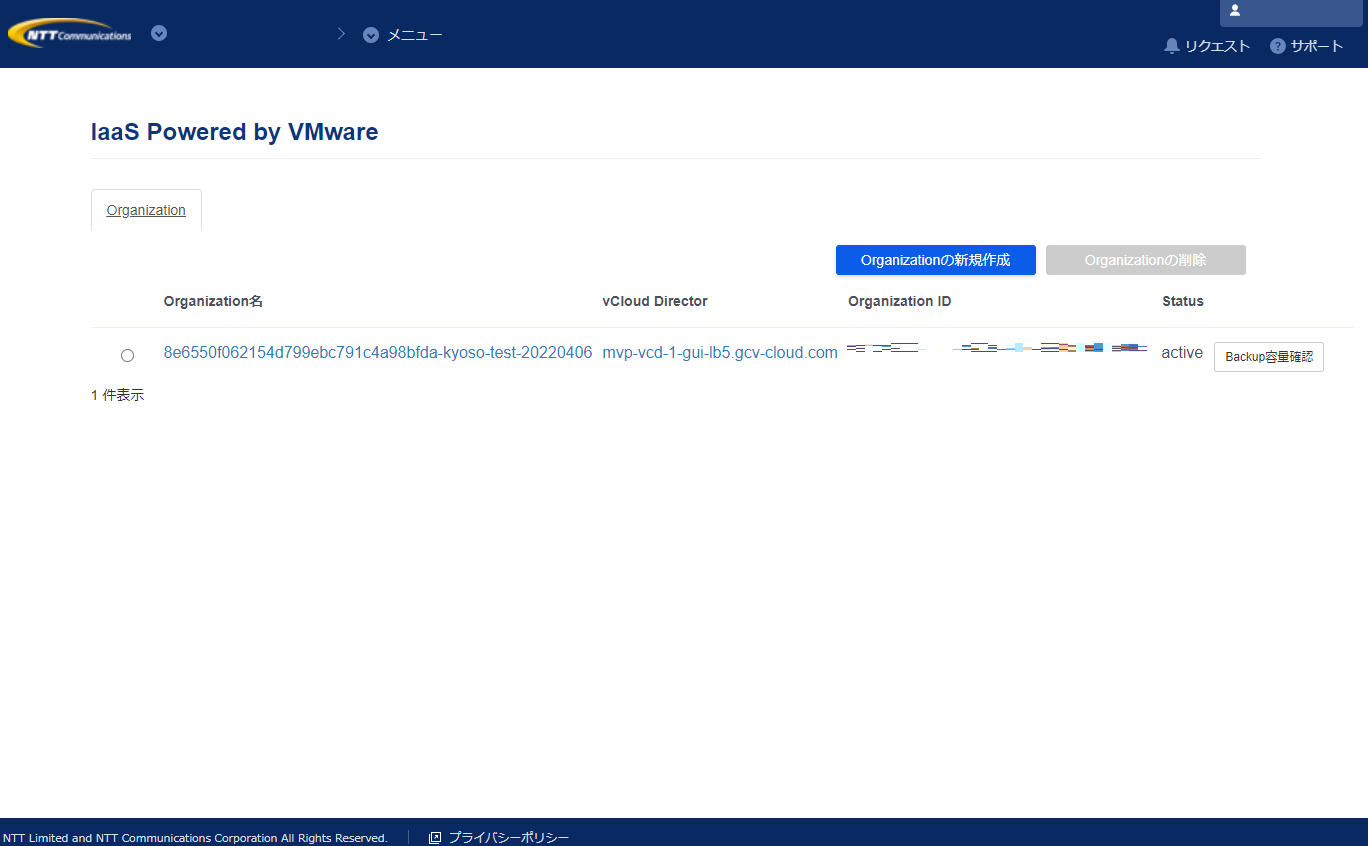Screen dimensions: 1368x846
Task: Expand the dropdown arrow beside the NTT logo
Action: click(x=159, y=33)
